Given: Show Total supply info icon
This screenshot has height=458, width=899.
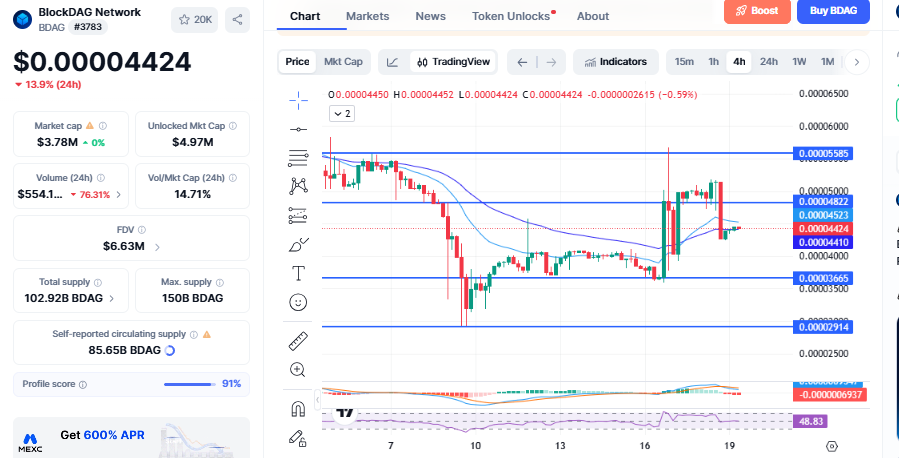Looking at the screenshot, I should 97,283.
